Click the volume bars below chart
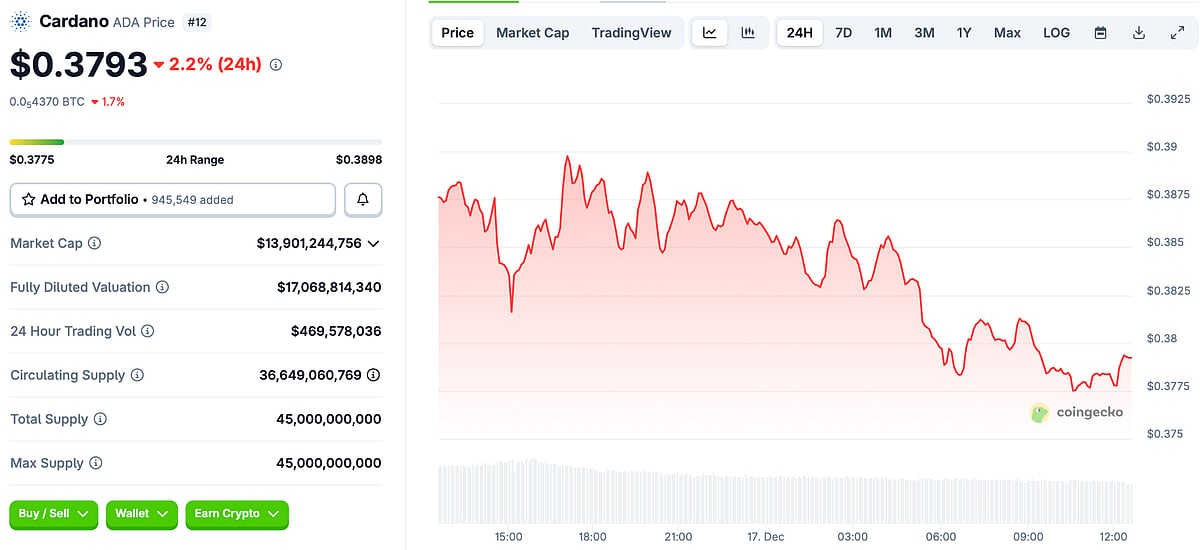 pos(785,492)
